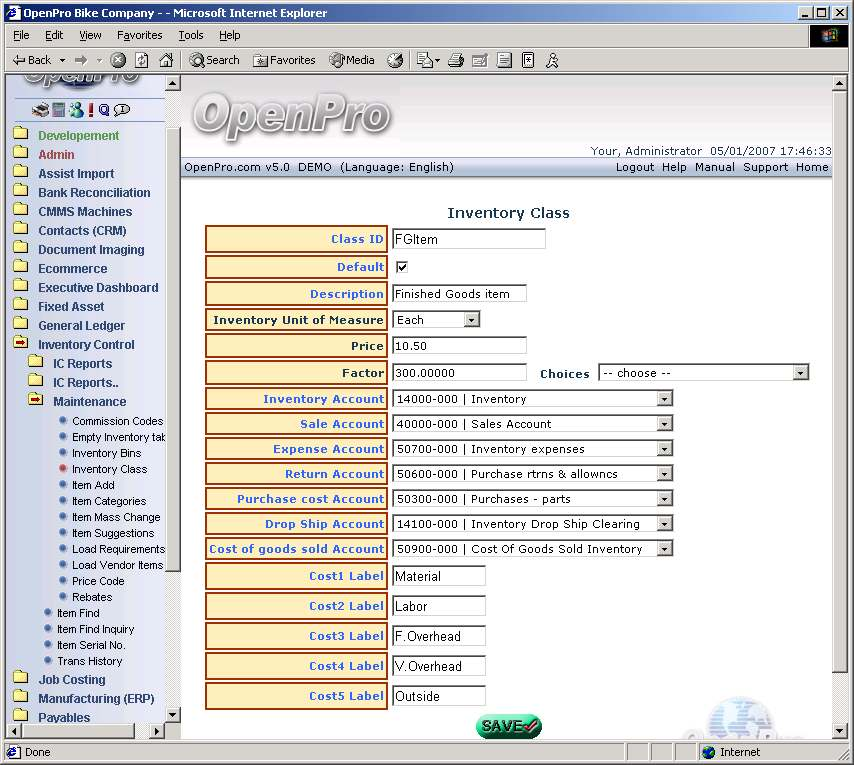Go to Home via toolbar house icon
The width and height of the screenshot is (854, 765).
pos(166,60)
